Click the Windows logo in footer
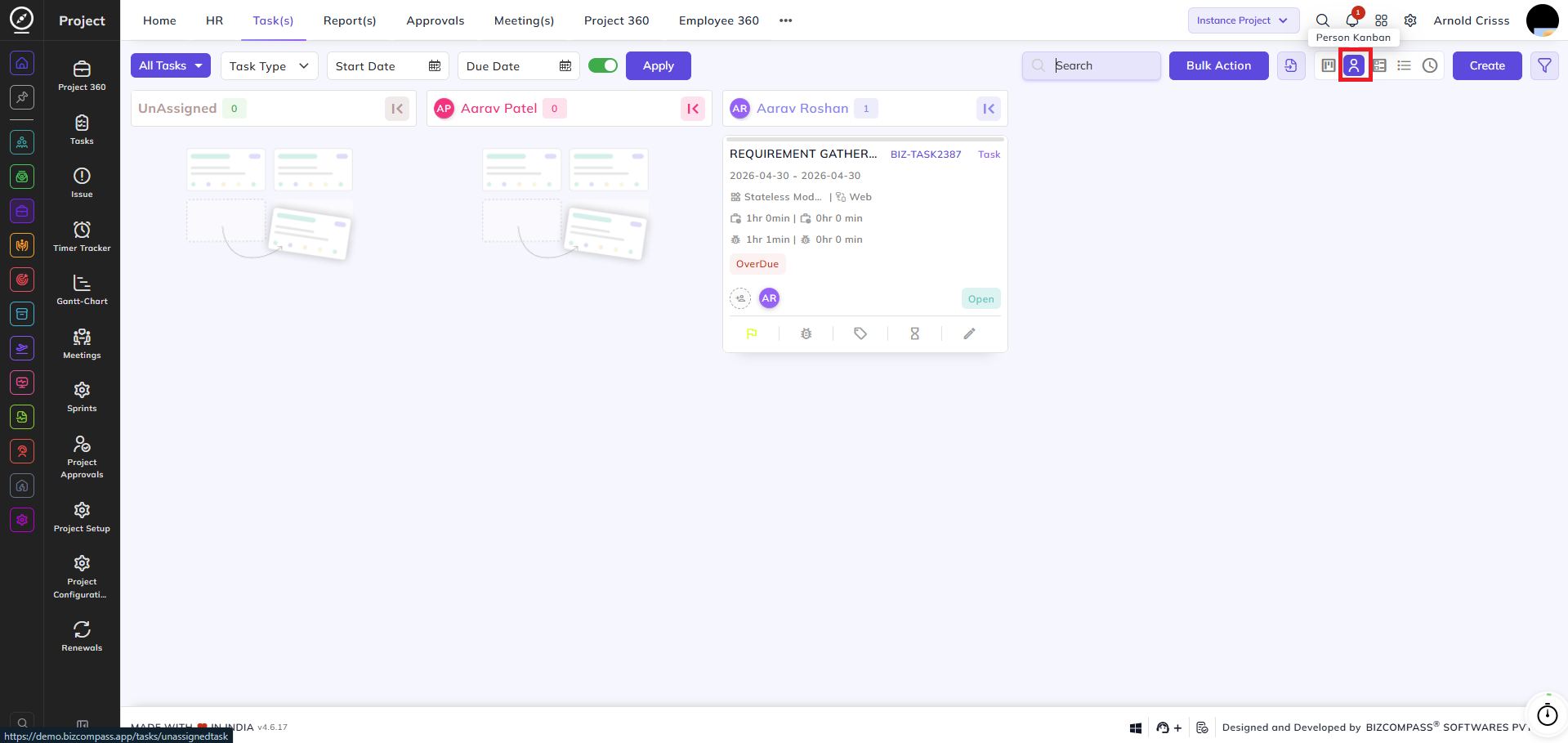1568x743 pixels. [x=1136, y=727]
